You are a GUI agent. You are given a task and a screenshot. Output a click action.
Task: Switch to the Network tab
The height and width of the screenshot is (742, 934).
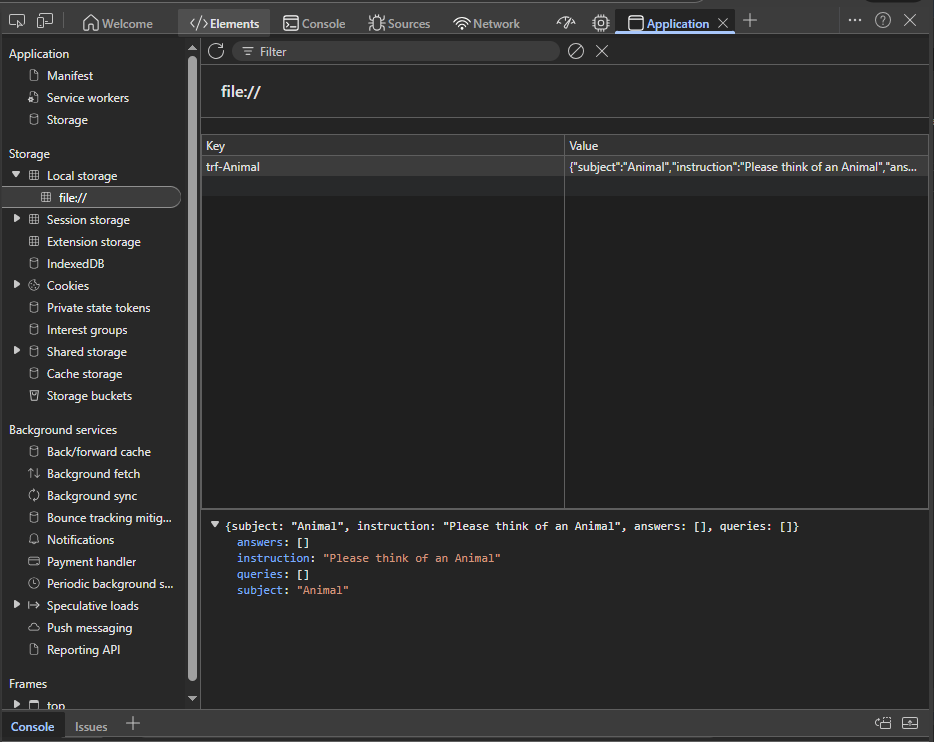tap(486, 23)
